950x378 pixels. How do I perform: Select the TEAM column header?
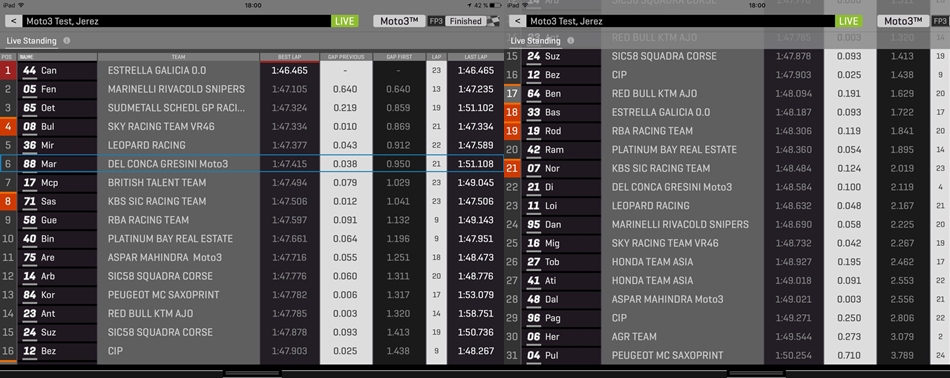click(x=179, y=57)
